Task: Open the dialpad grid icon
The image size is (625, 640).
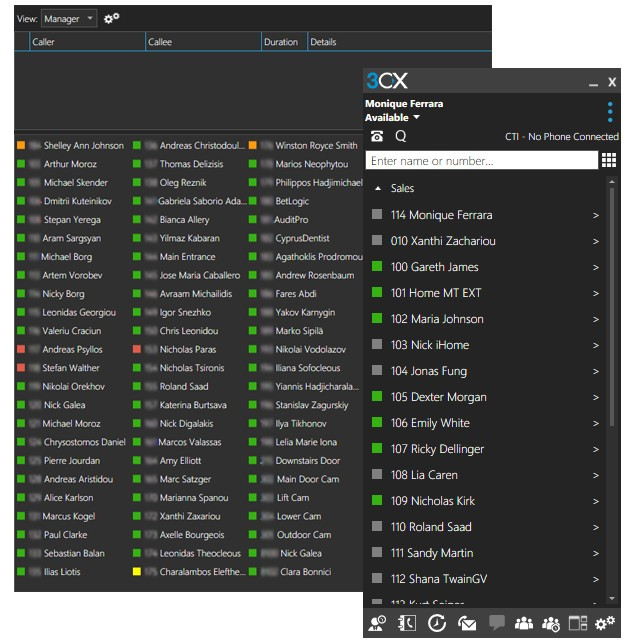Action: [x=608, y=160]
